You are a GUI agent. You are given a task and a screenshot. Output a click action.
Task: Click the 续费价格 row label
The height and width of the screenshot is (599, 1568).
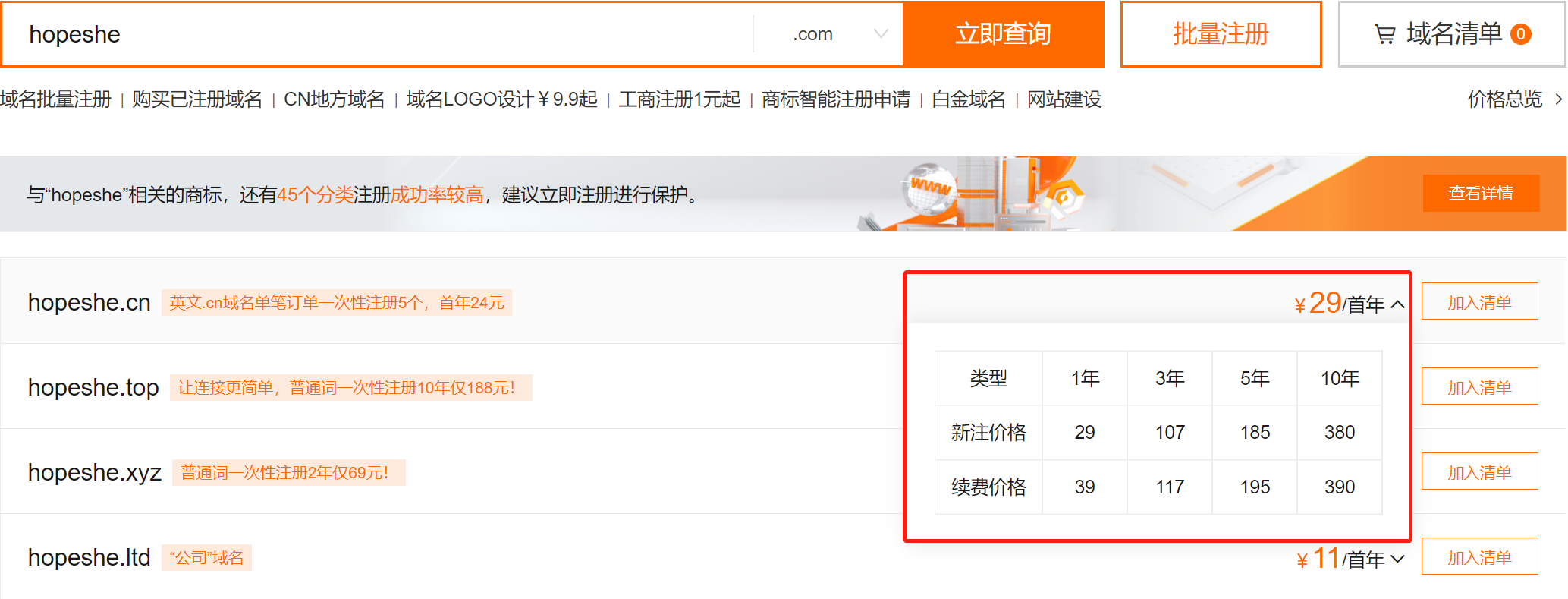click(x=988, y=487)
